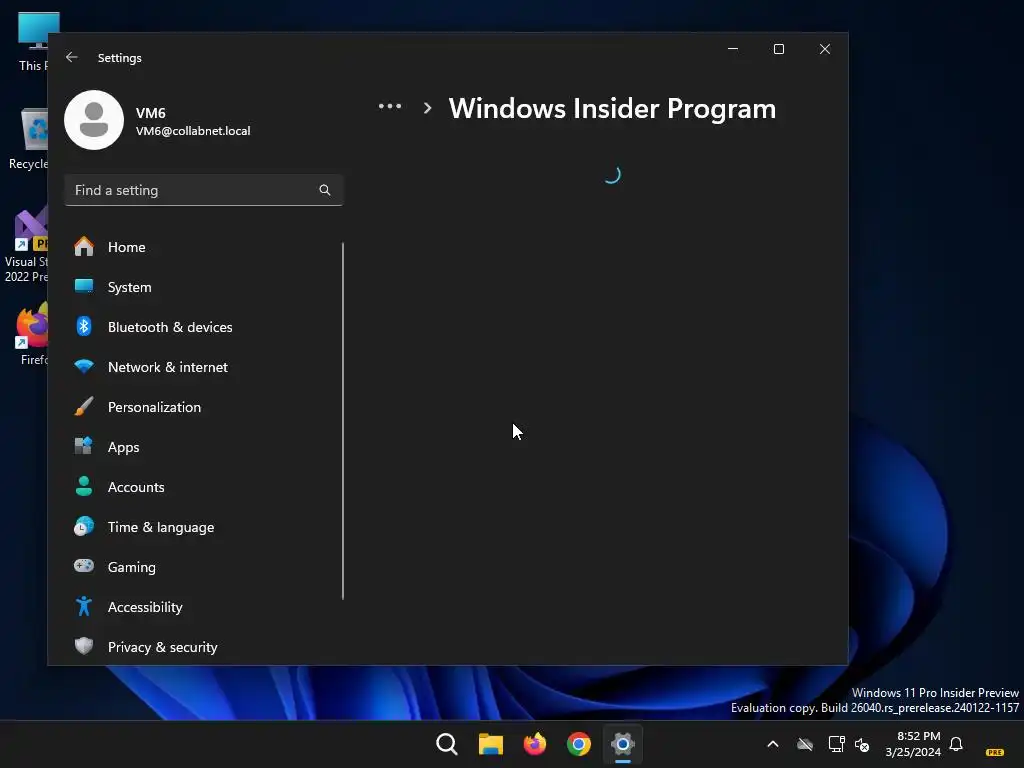Open the Home settings page

click(204, 247)
